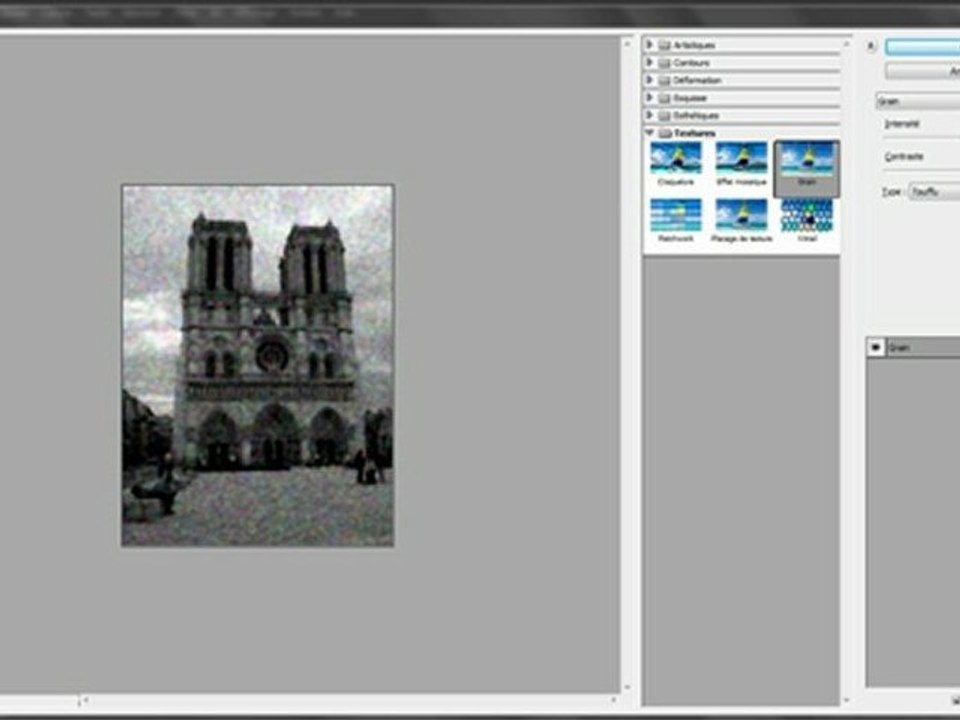This screenshot has height=720, width=960.
Task: Click preview horizontal scrollbar right arrow
Action: (614, 699)
